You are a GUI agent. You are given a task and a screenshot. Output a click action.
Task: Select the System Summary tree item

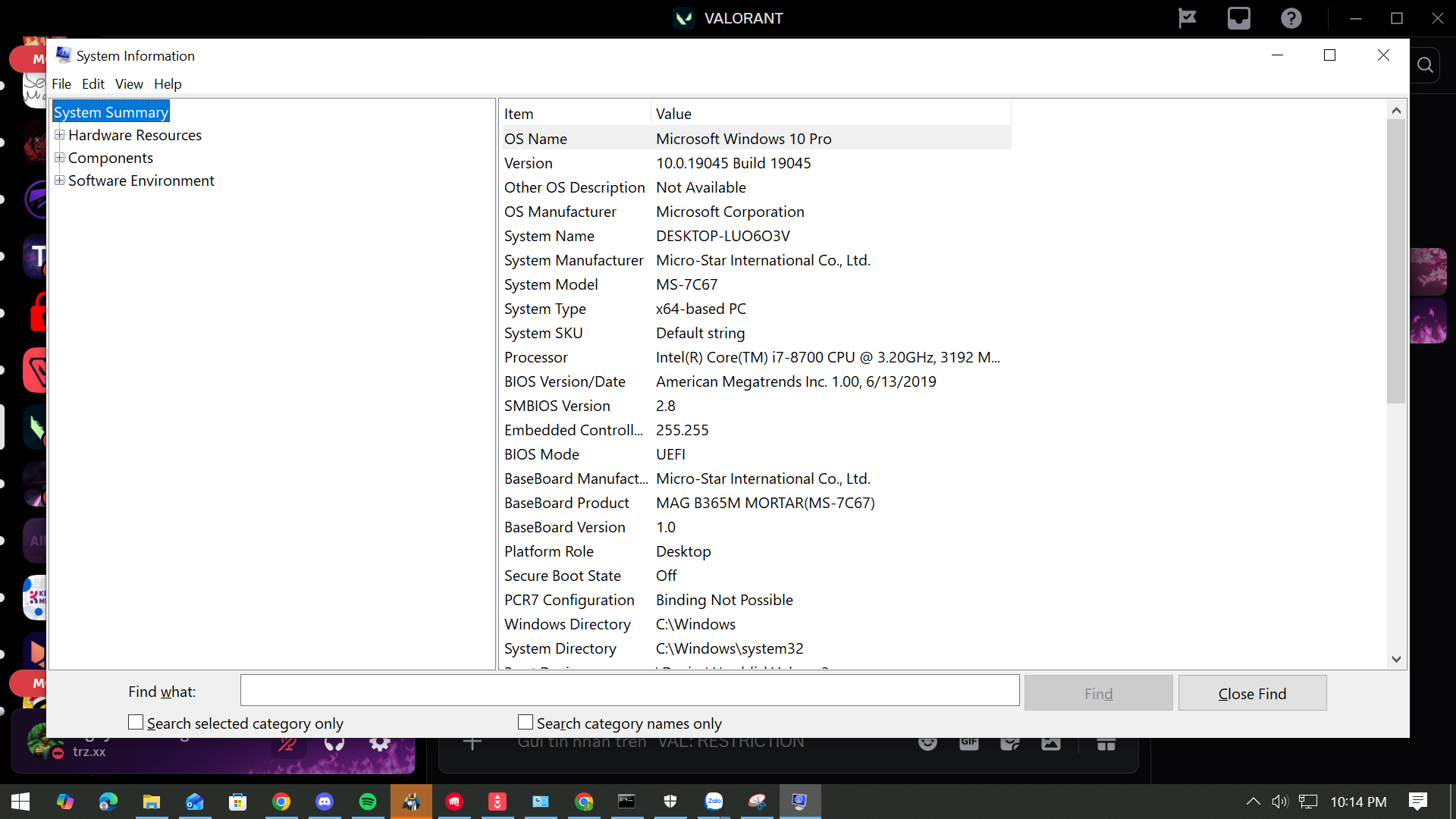[111, 112]
